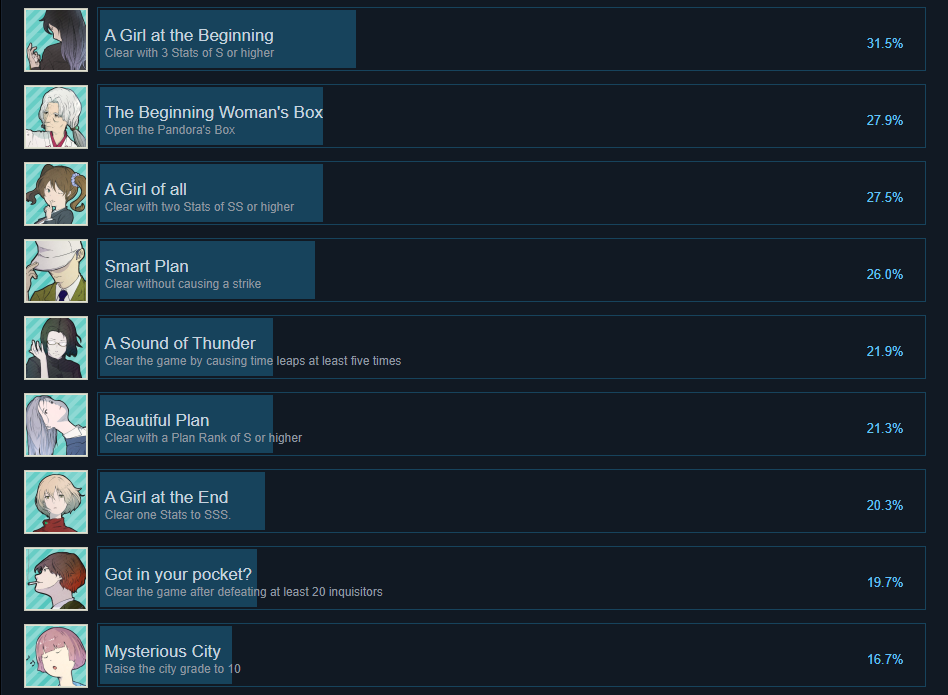Click the A Girl at the Beginning achievement icon

pos(56,40)
